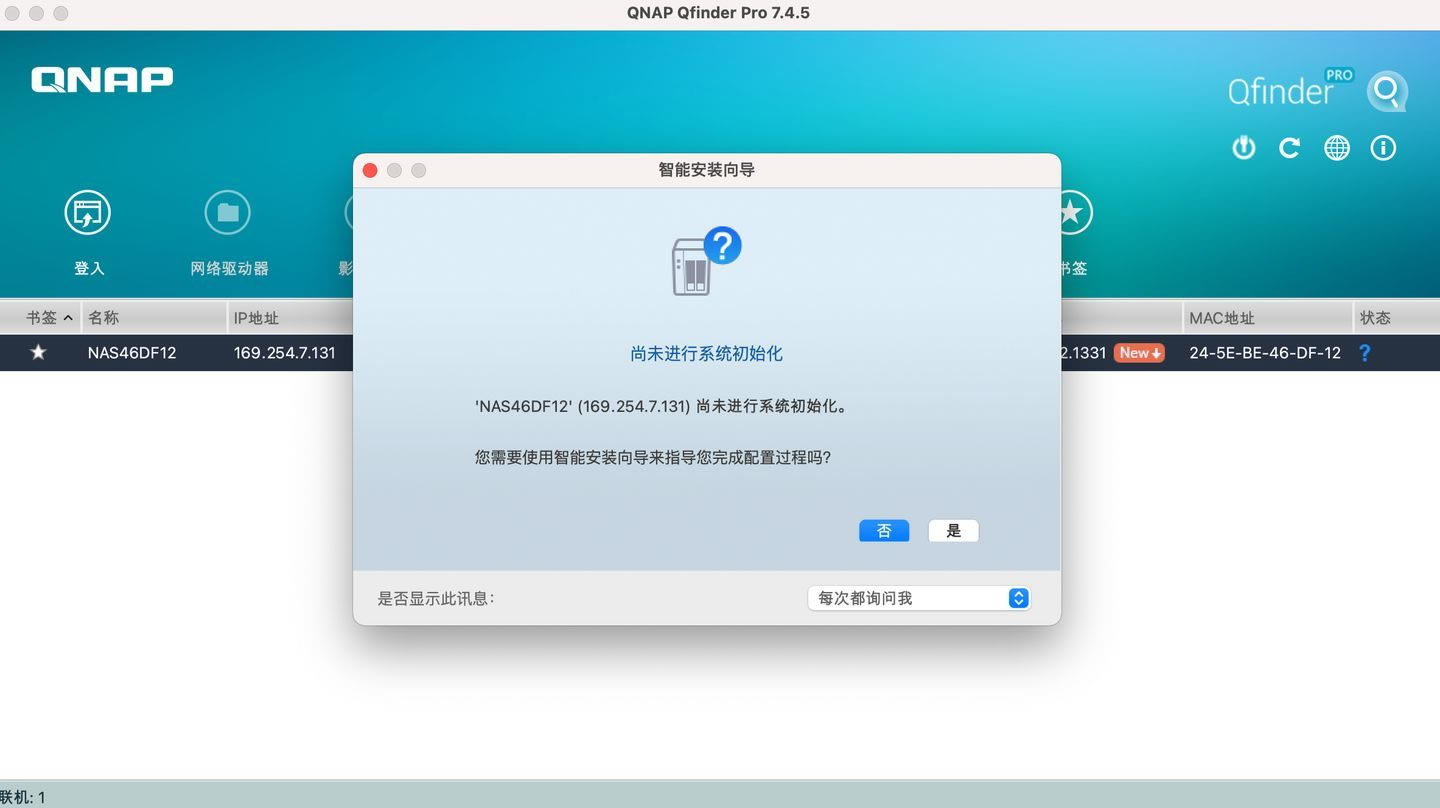Open the 每次都询问我 dropdown

[x=918, y=598]
